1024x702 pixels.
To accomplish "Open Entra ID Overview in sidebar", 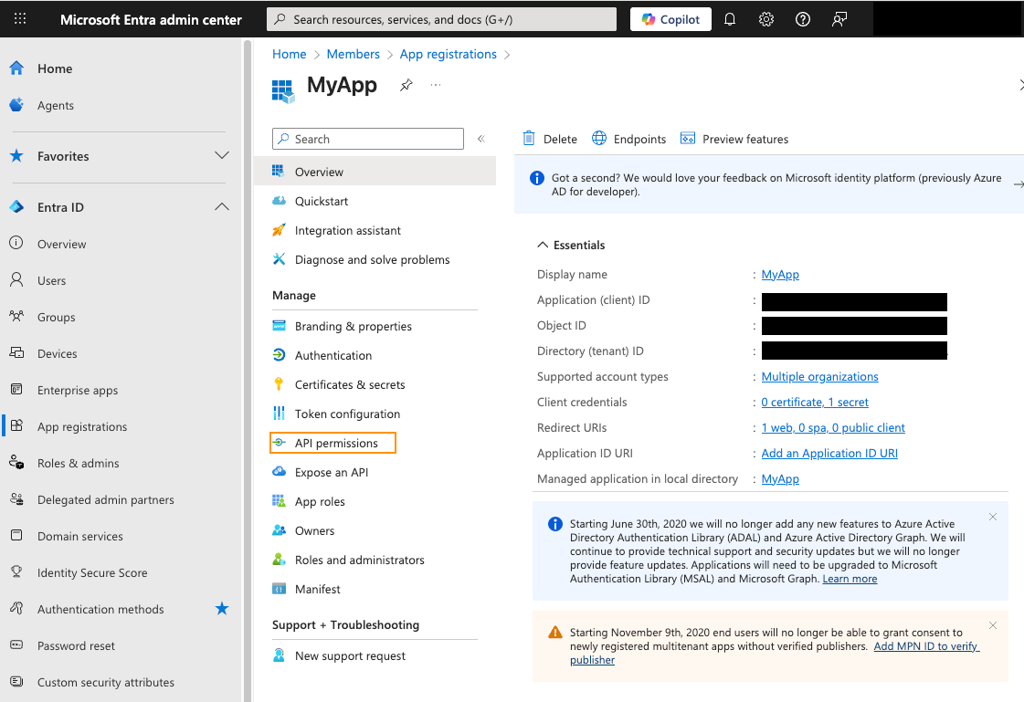I will tap(61, 244).
